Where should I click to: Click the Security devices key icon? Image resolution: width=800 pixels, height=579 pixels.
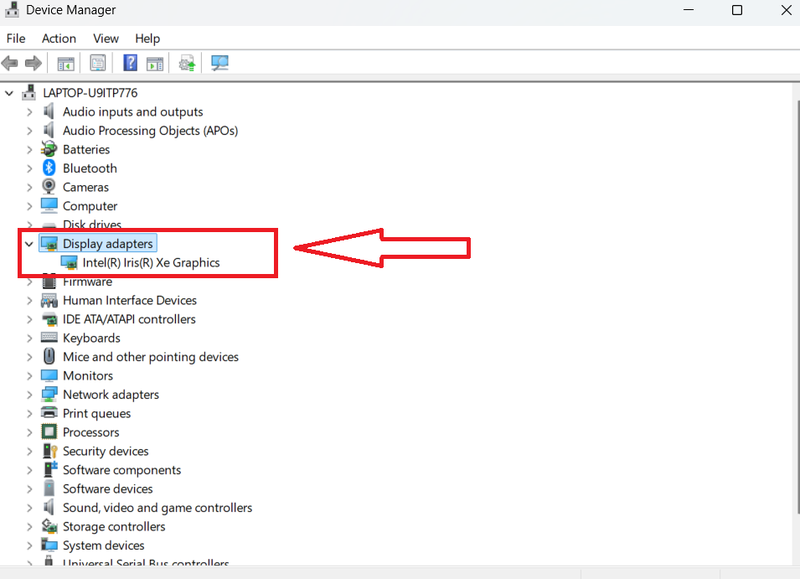49,451
